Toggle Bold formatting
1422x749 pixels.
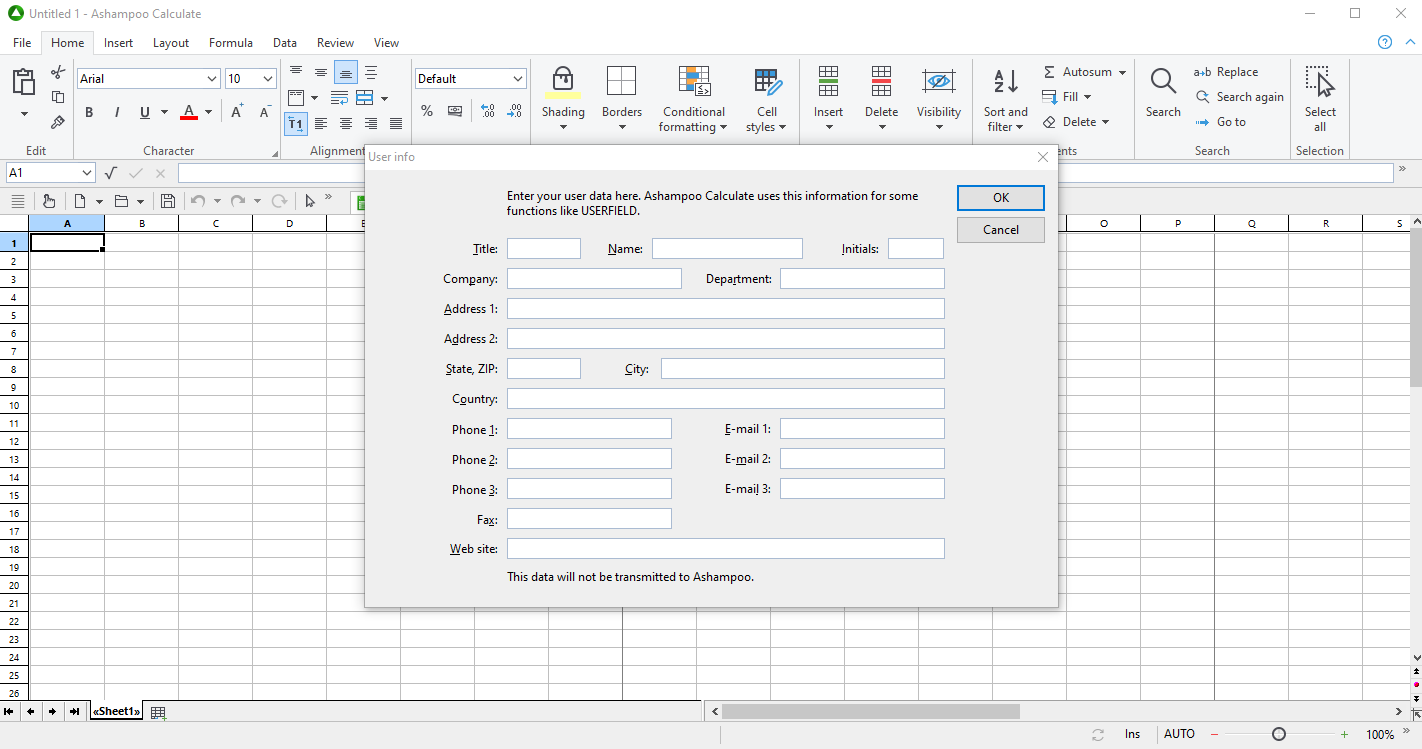pyautogui.click(x=89, y=112)
